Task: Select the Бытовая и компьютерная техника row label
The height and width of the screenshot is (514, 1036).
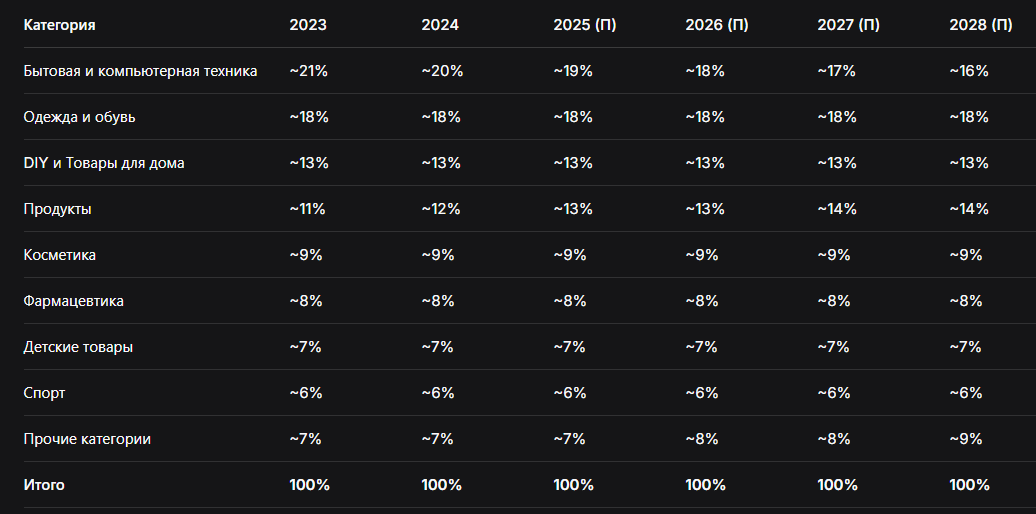Action: click(x=140, y=71)
